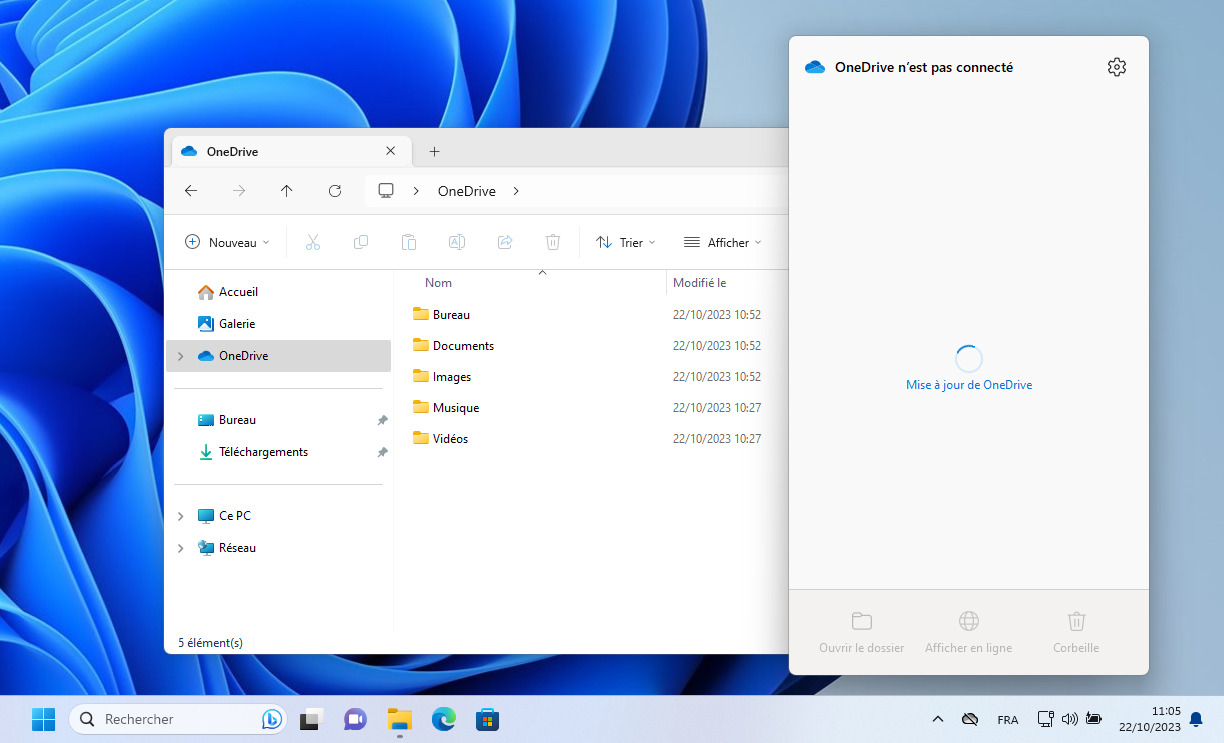1224x743 pixels.
Task: Add a new Explorer tab
Action: pyautogui.click(x=434, y=152)
